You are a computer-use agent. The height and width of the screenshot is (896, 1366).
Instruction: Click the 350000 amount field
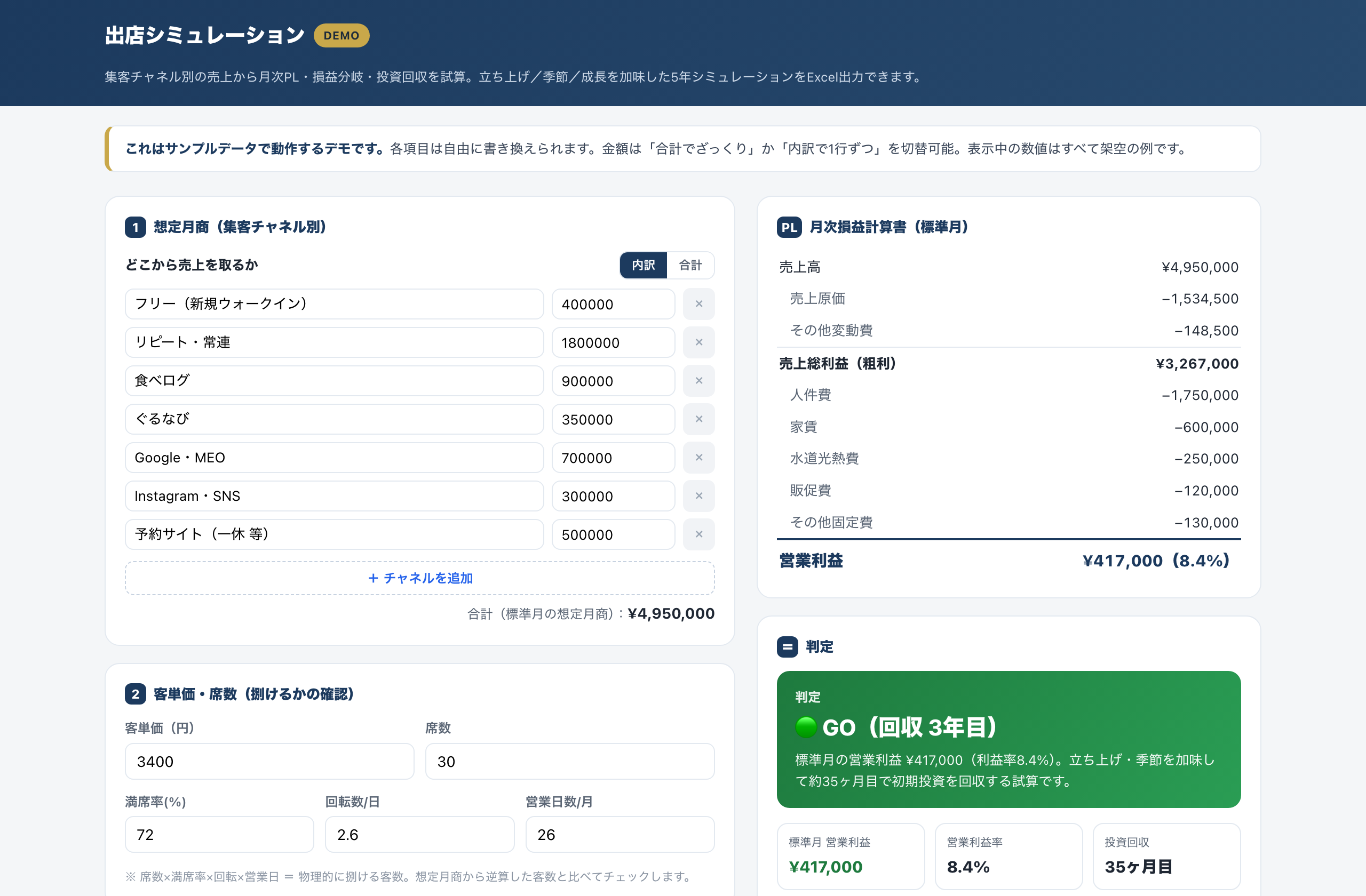click(x=613, y=419)
